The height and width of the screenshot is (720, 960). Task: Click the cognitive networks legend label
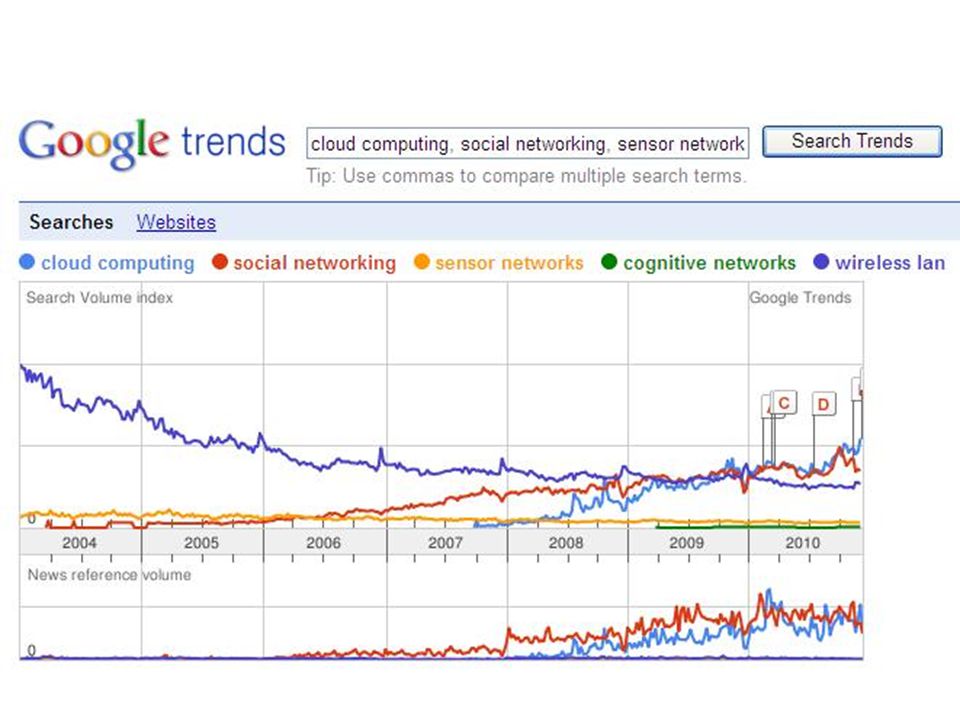[x=710, y=263]
